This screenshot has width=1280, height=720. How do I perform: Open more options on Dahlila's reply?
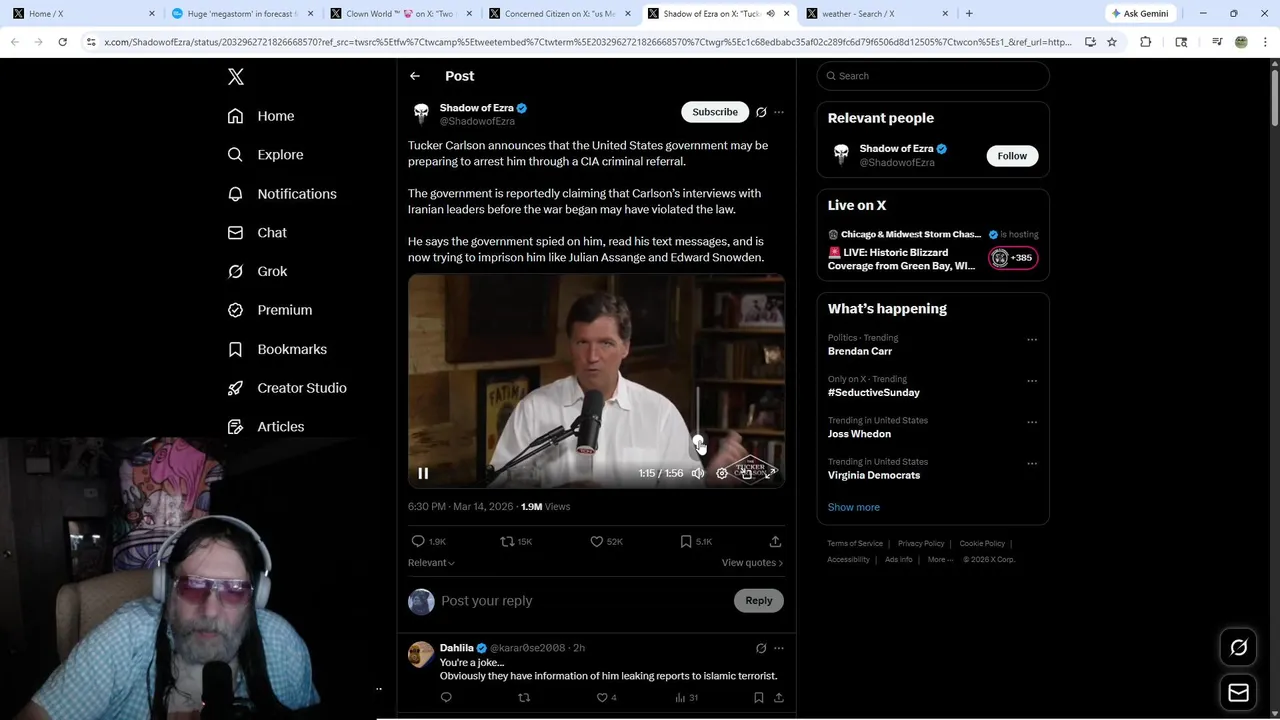tap(779, 648)
